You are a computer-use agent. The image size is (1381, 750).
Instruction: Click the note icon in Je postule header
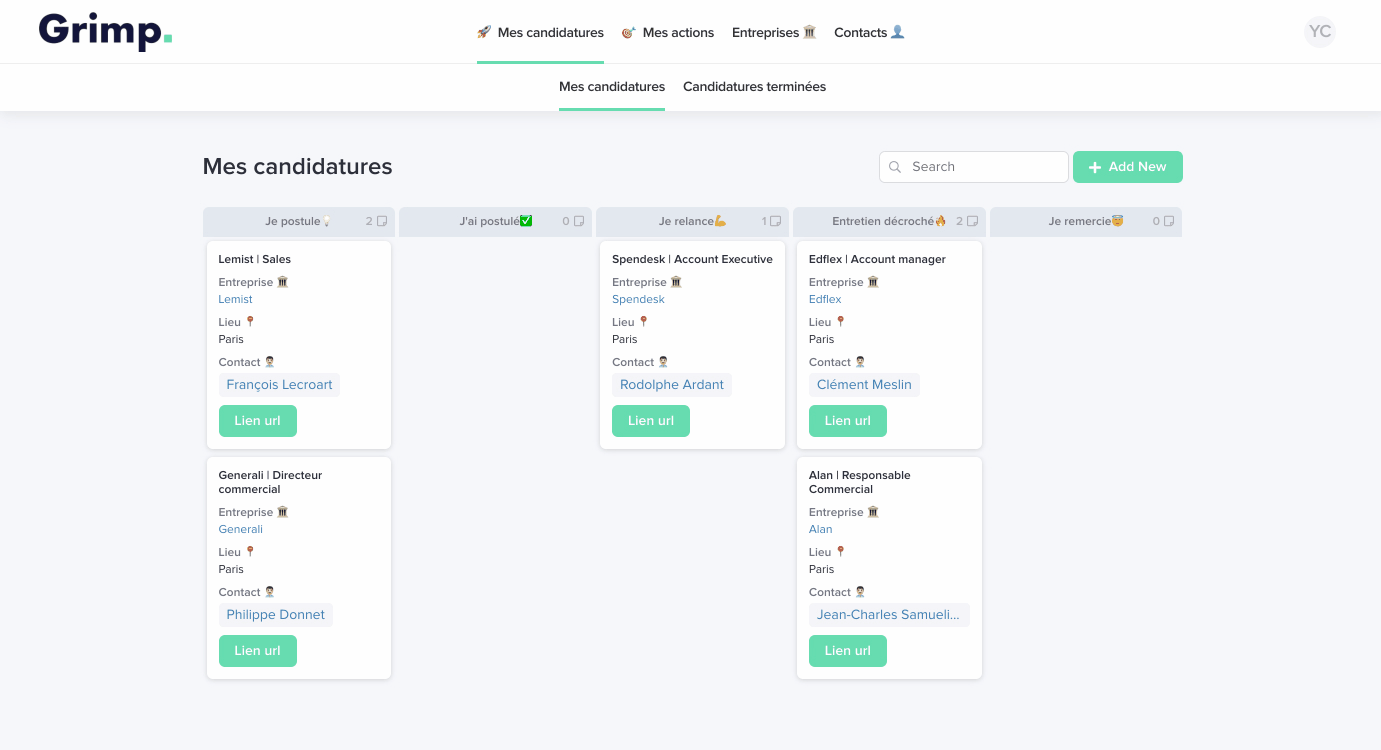(382, 222)
